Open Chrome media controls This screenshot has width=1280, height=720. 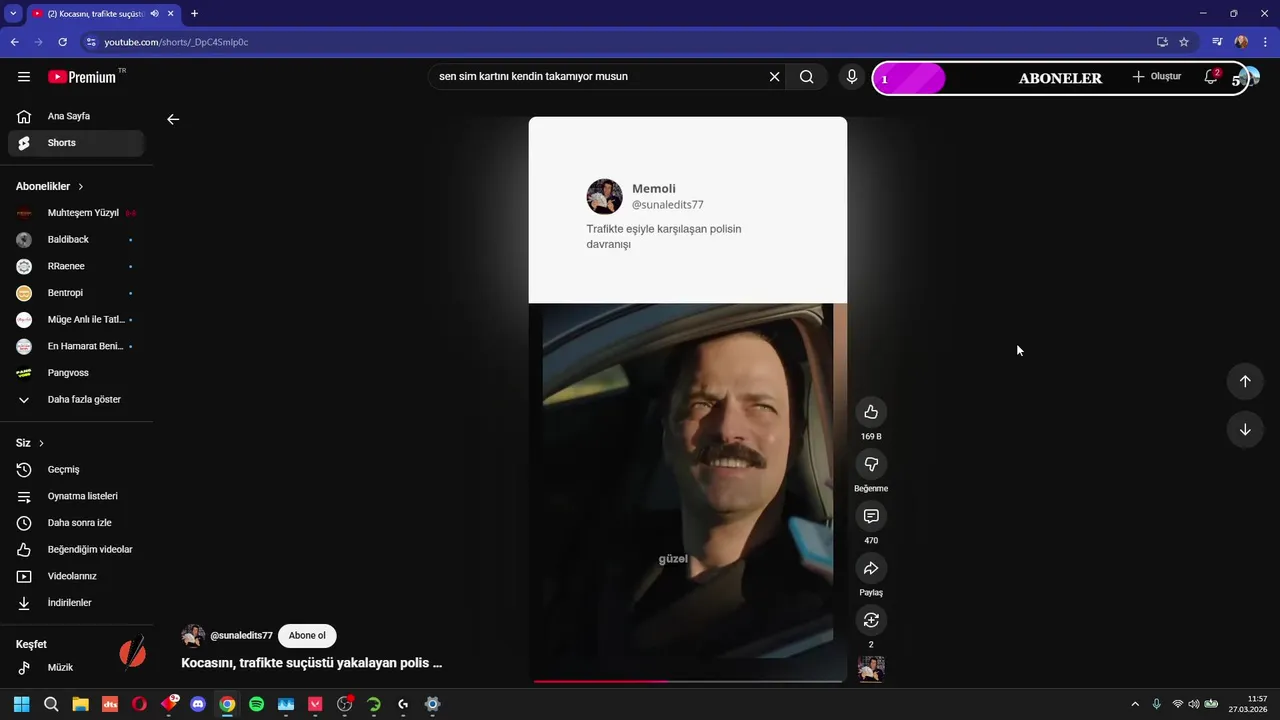(1217, 42)
